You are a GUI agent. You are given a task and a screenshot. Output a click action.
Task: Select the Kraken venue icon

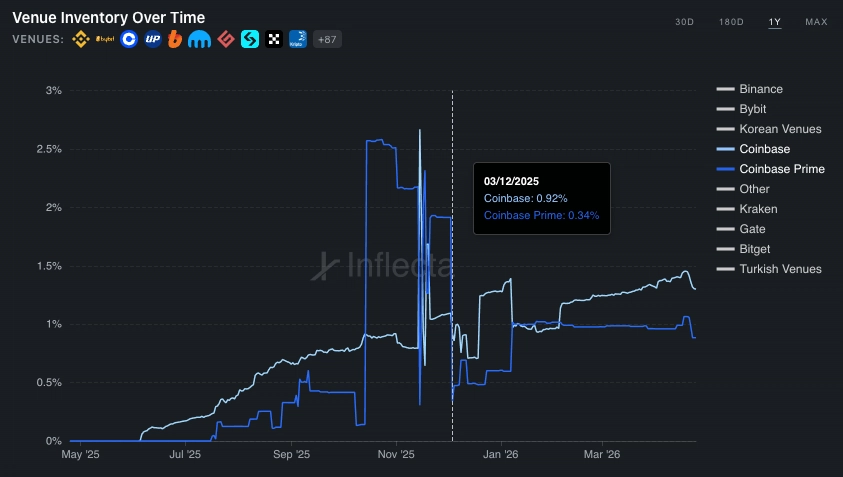[x=201, y=40]
